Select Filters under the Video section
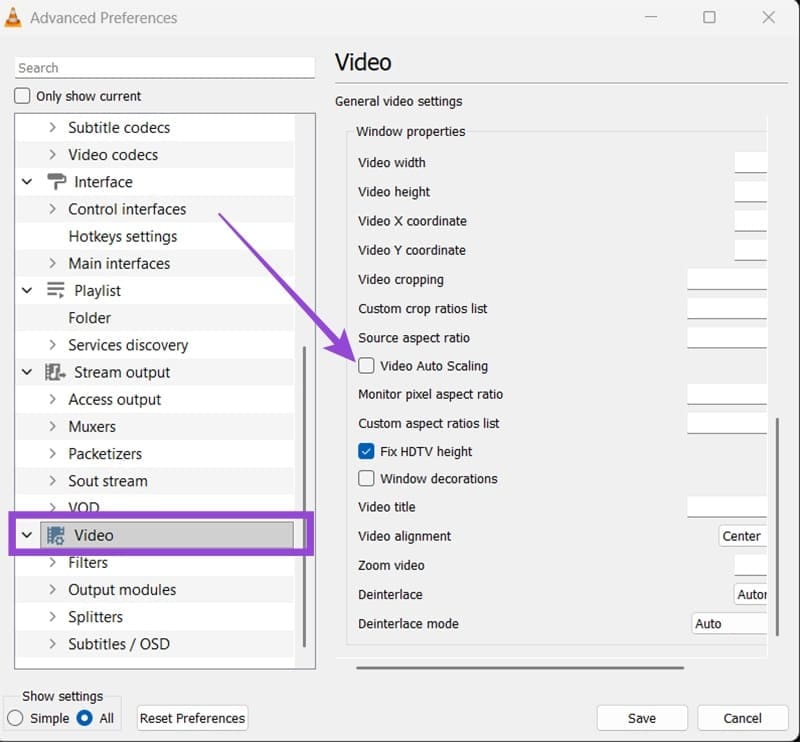Screen dimensions: 800x742 (x=88, y=562)
